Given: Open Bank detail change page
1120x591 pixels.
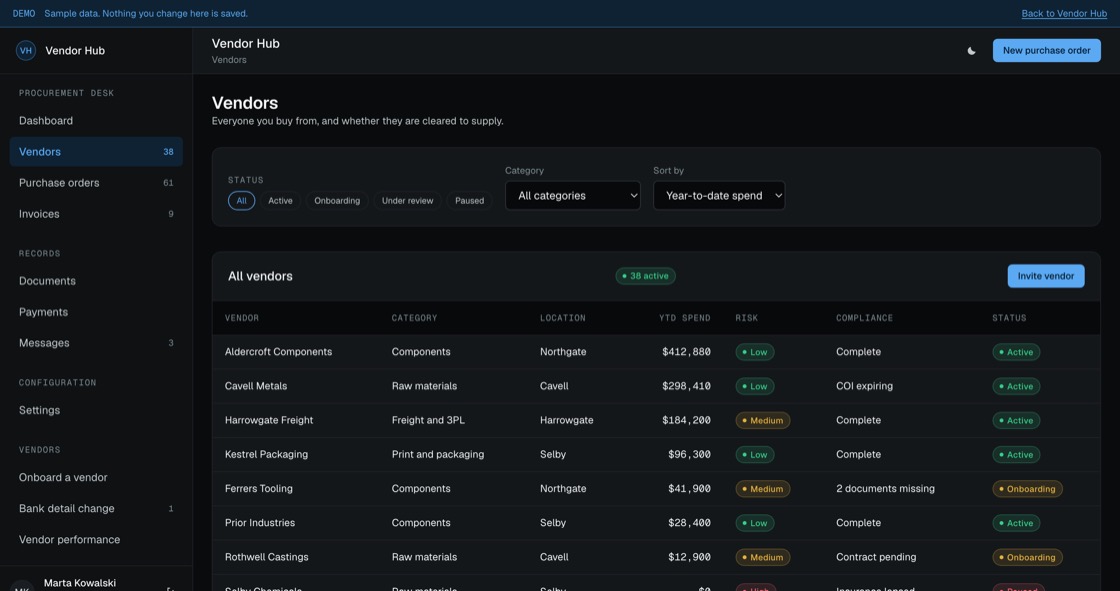Looking at the screenshot, I should pyautogui.click(x=96, y=509).
